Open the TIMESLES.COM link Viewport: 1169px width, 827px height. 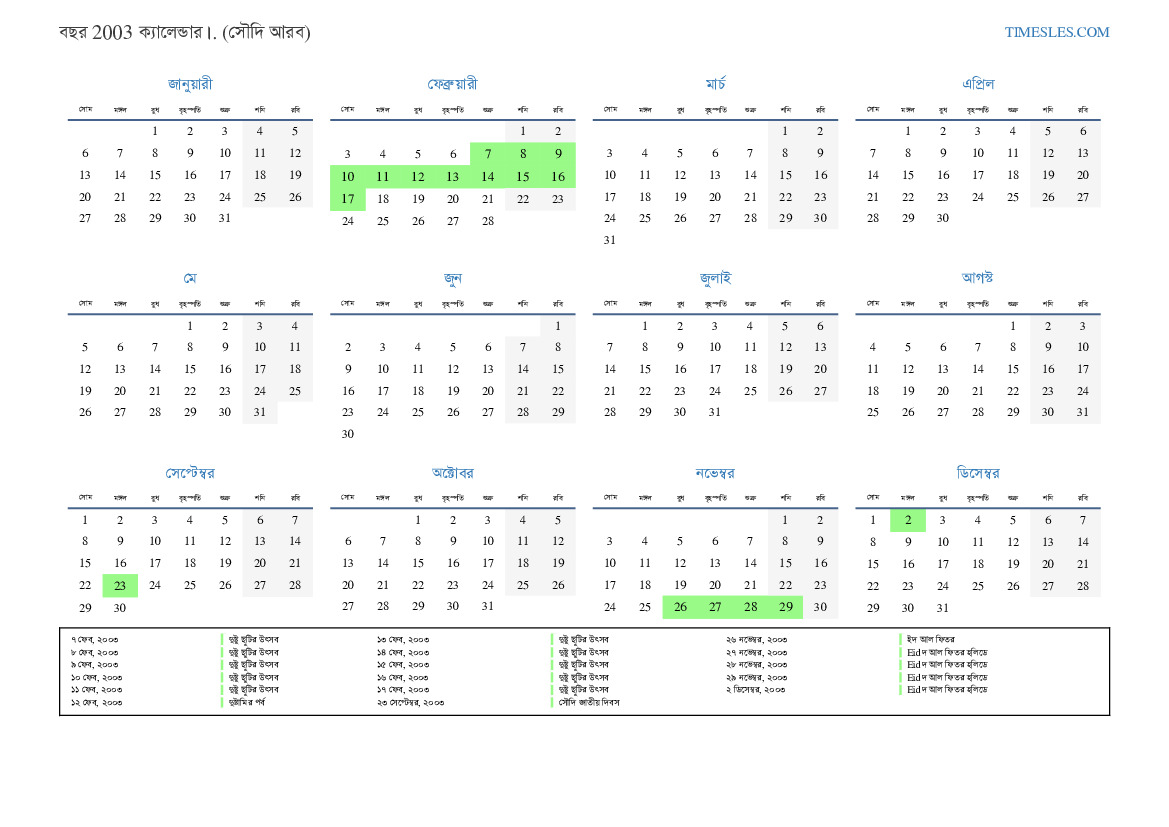click(1057, 32)
